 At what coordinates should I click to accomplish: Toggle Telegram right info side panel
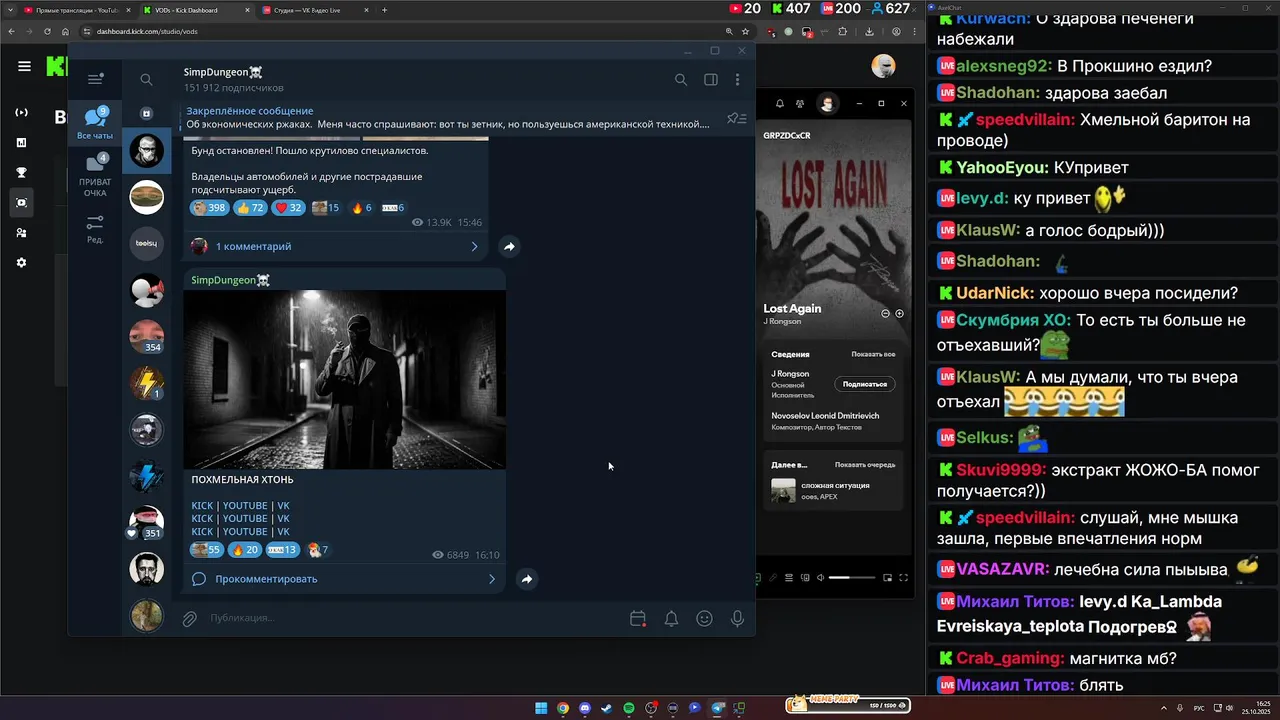710,80
